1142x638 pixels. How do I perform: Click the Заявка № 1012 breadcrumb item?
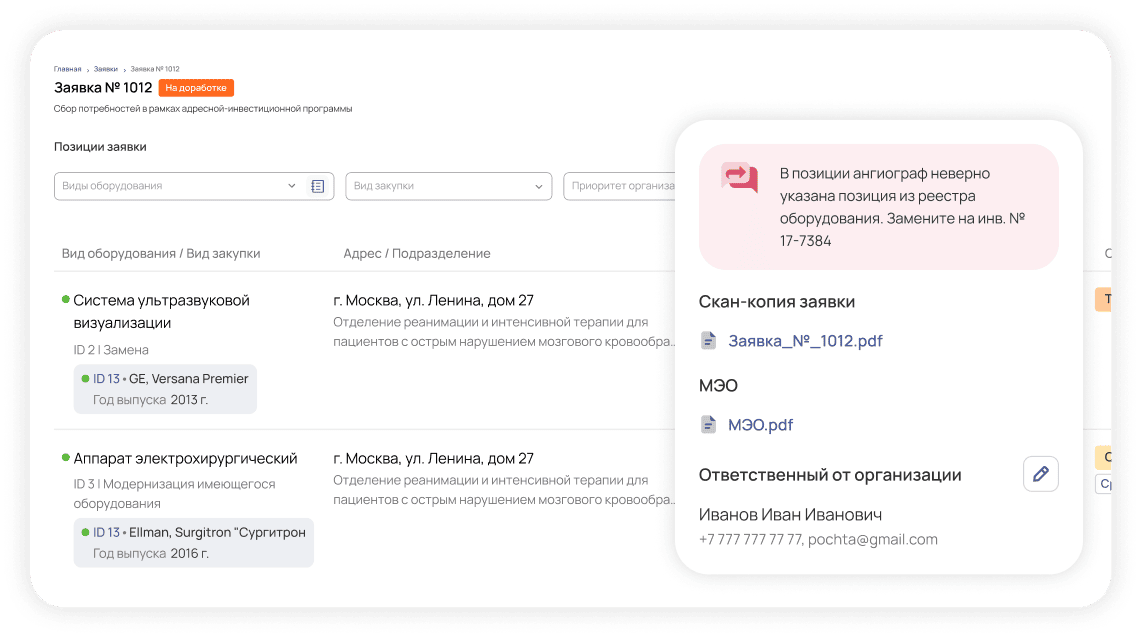click(155, 69)
